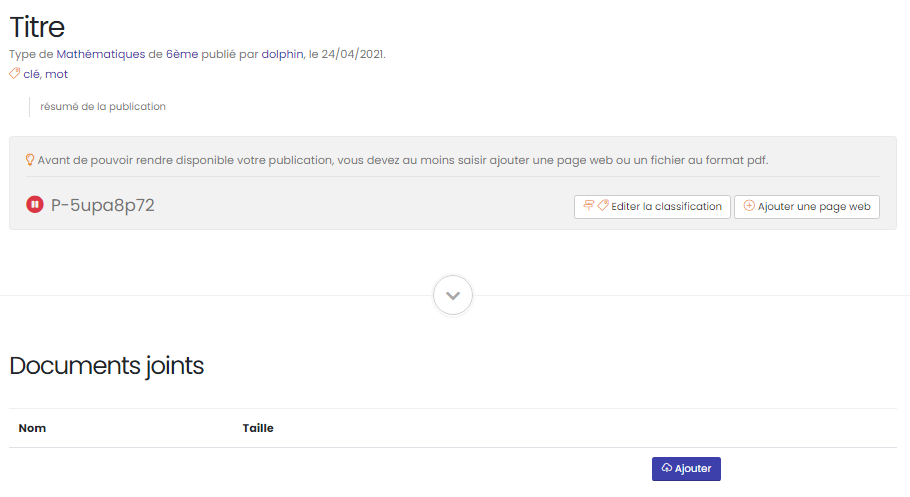The image size is (910, 497).
Task: Expand section with the round chevron button
Action: tap(453, 295)
